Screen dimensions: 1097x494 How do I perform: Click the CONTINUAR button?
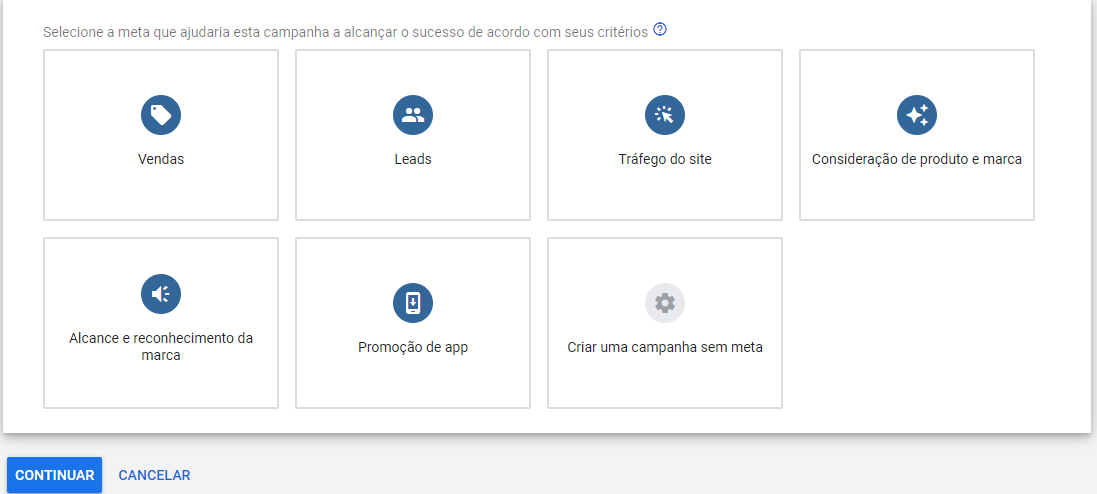[x=55, y=475]
